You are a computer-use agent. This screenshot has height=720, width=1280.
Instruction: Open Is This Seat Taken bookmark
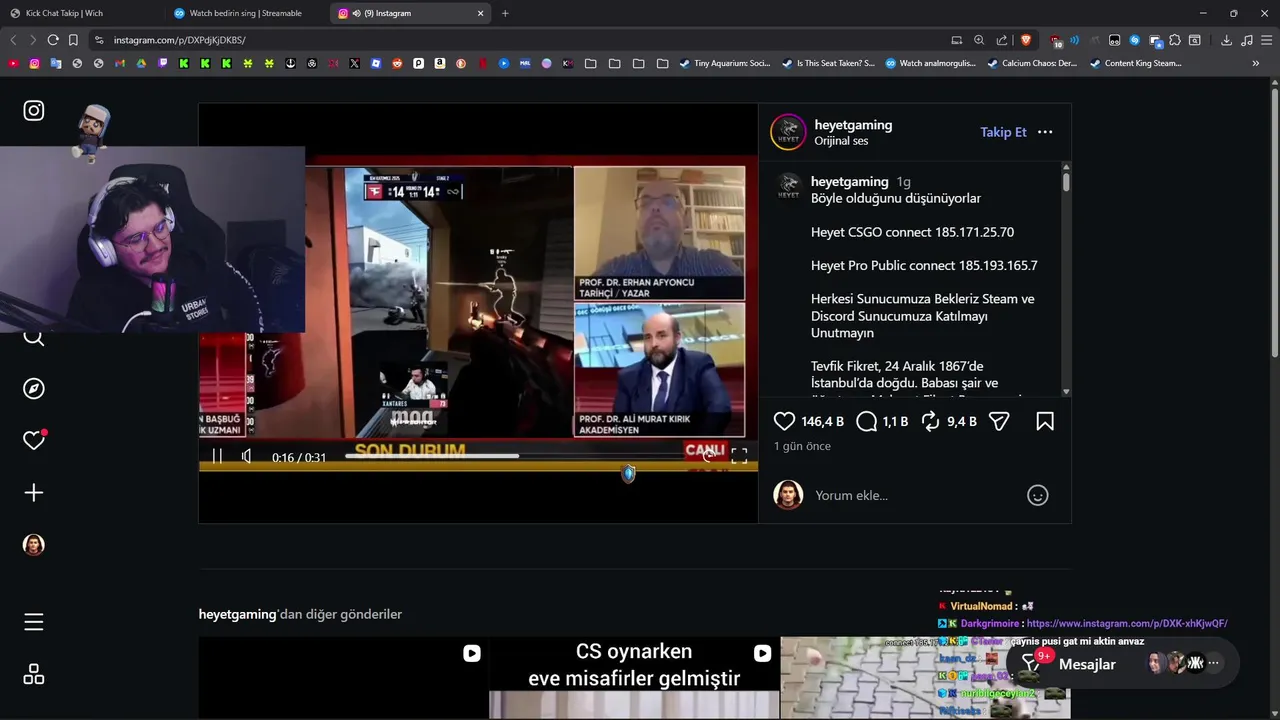click(x=828, y=63)
